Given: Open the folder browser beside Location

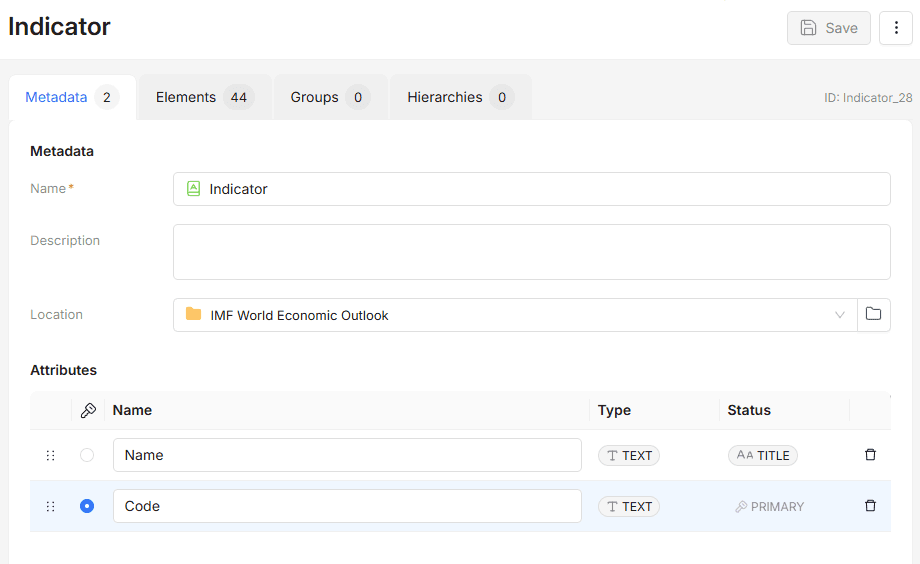Looking at the screenshot, I should 874,315.
